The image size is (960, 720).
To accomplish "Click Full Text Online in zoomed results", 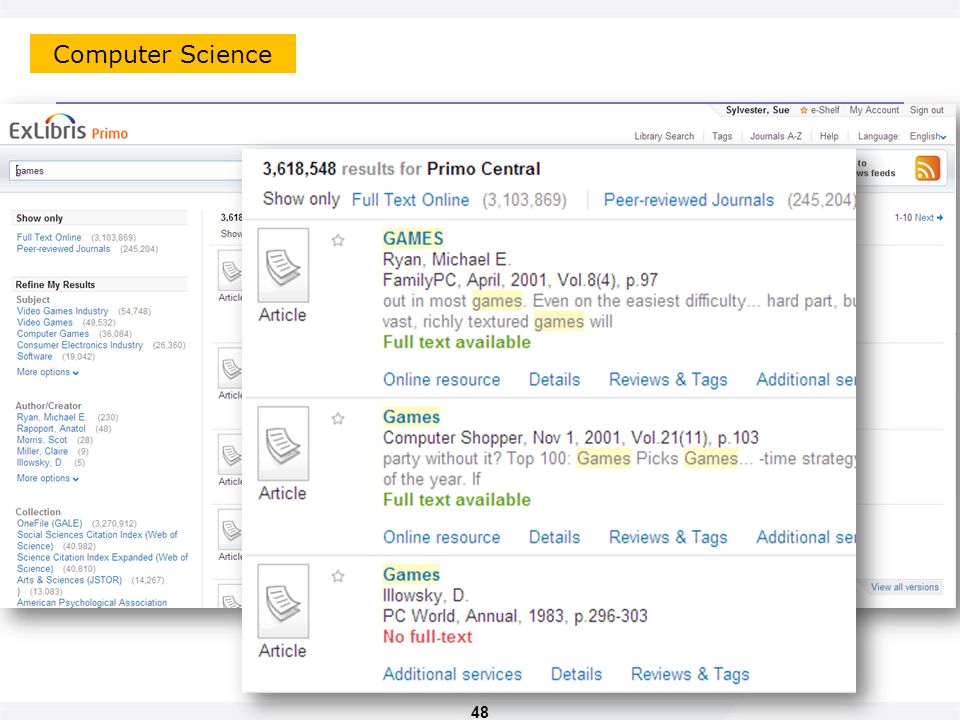I will (410, 200).
